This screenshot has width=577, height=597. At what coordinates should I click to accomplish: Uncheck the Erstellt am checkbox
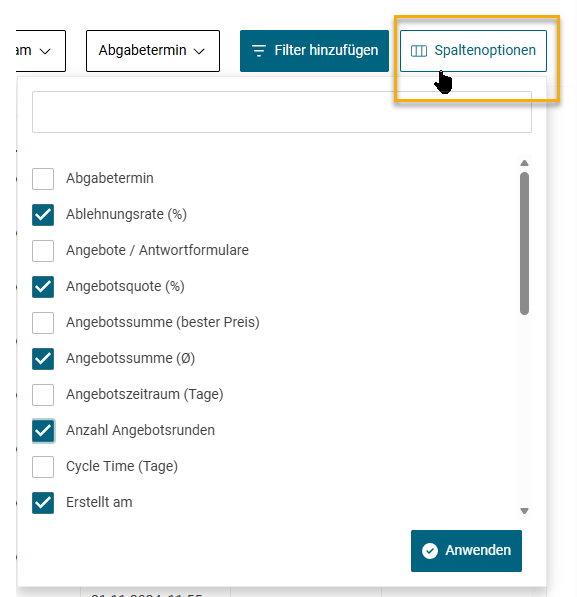click(x=43, y=503)
